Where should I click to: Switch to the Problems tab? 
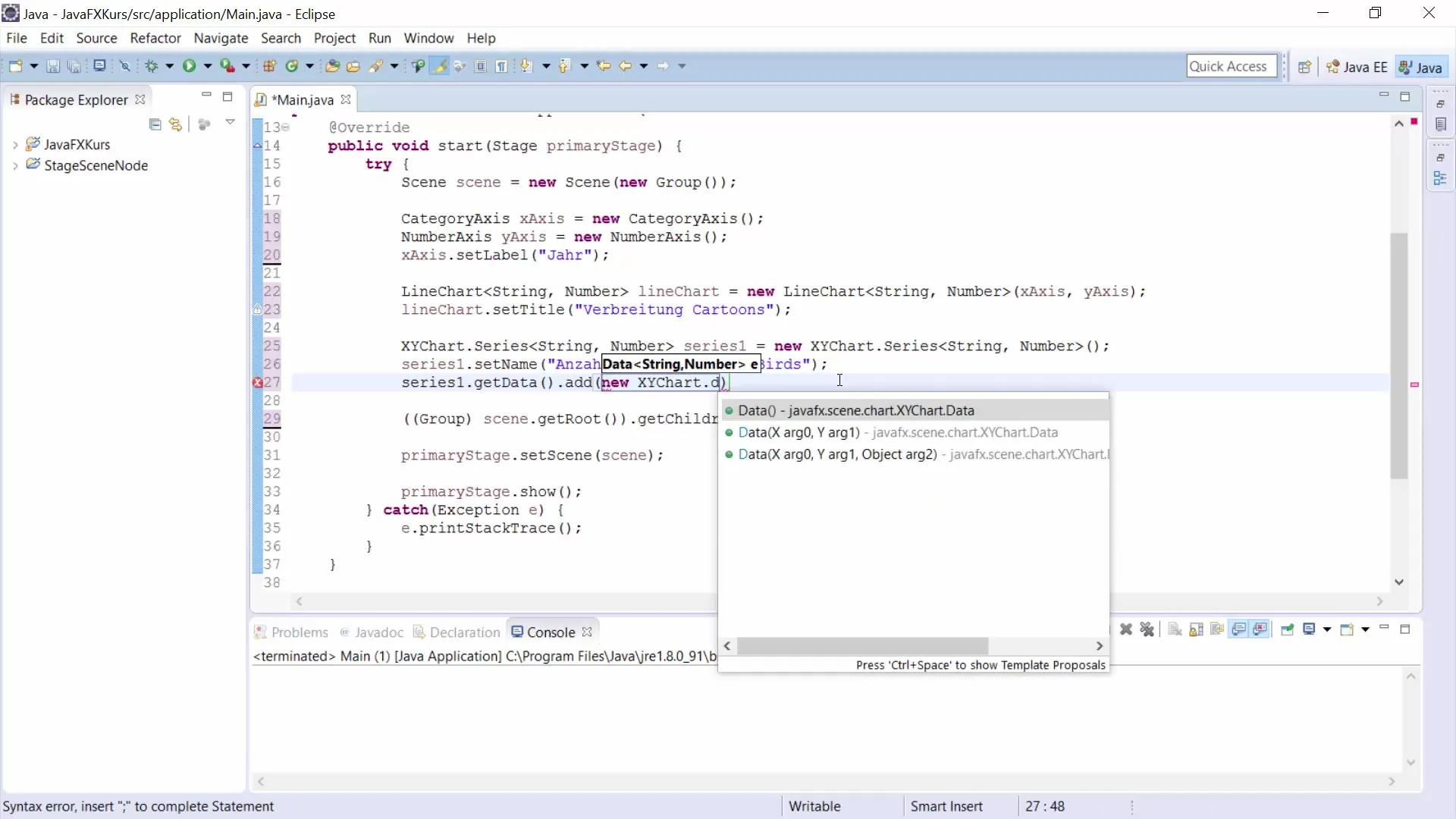point(291,632)
